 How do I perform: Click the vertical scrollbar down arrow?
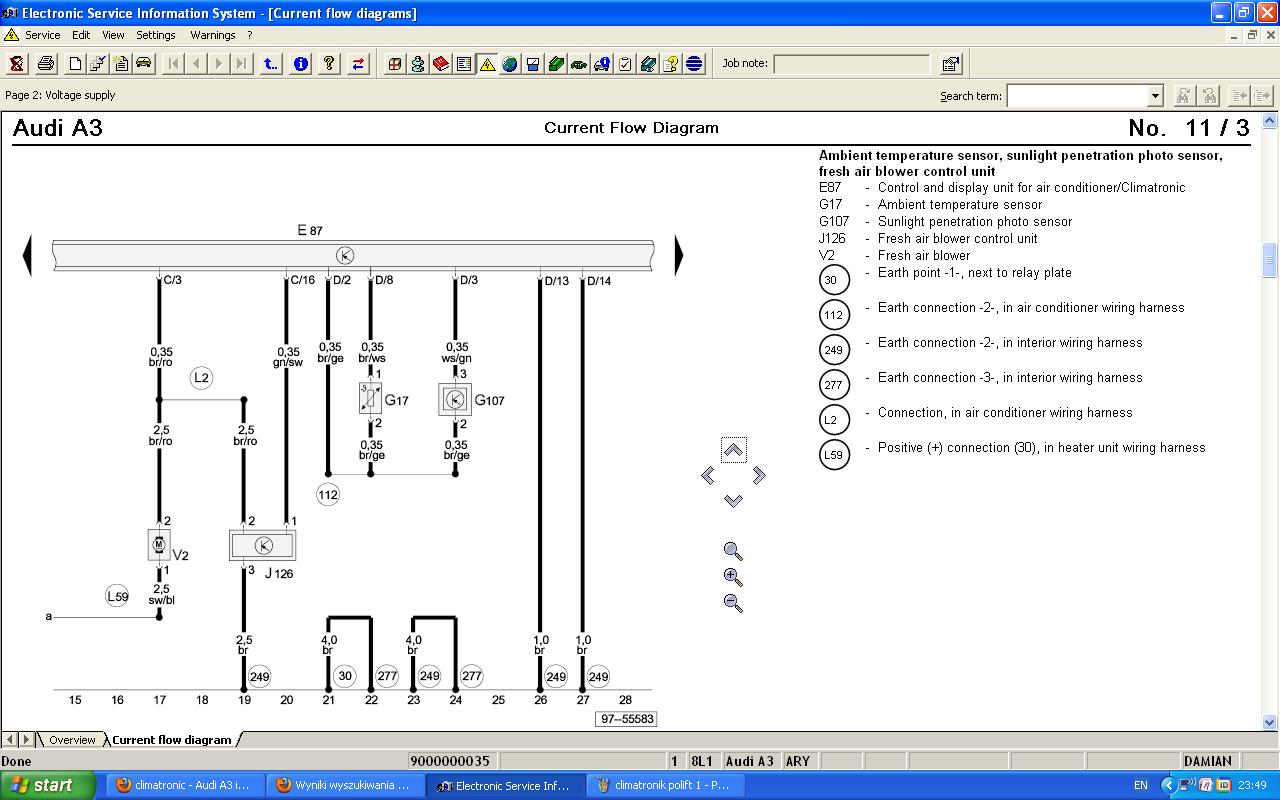(1270, 722)
